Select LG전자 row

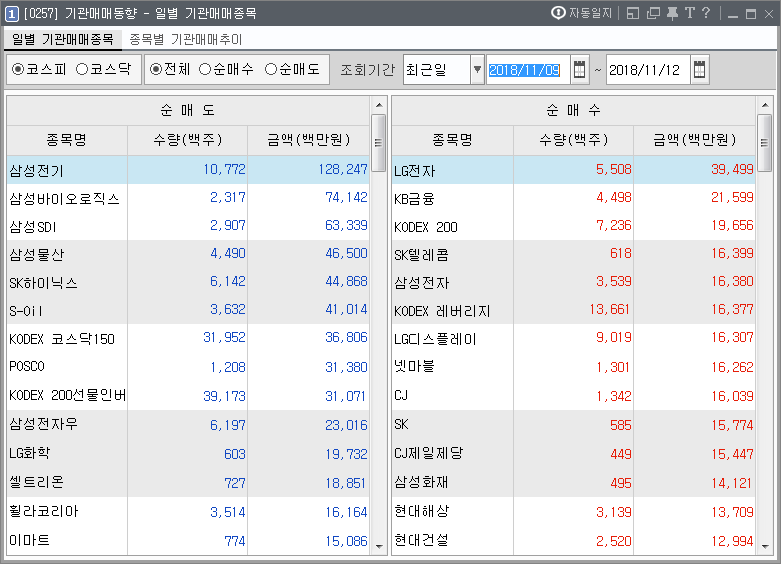[574, 170]
